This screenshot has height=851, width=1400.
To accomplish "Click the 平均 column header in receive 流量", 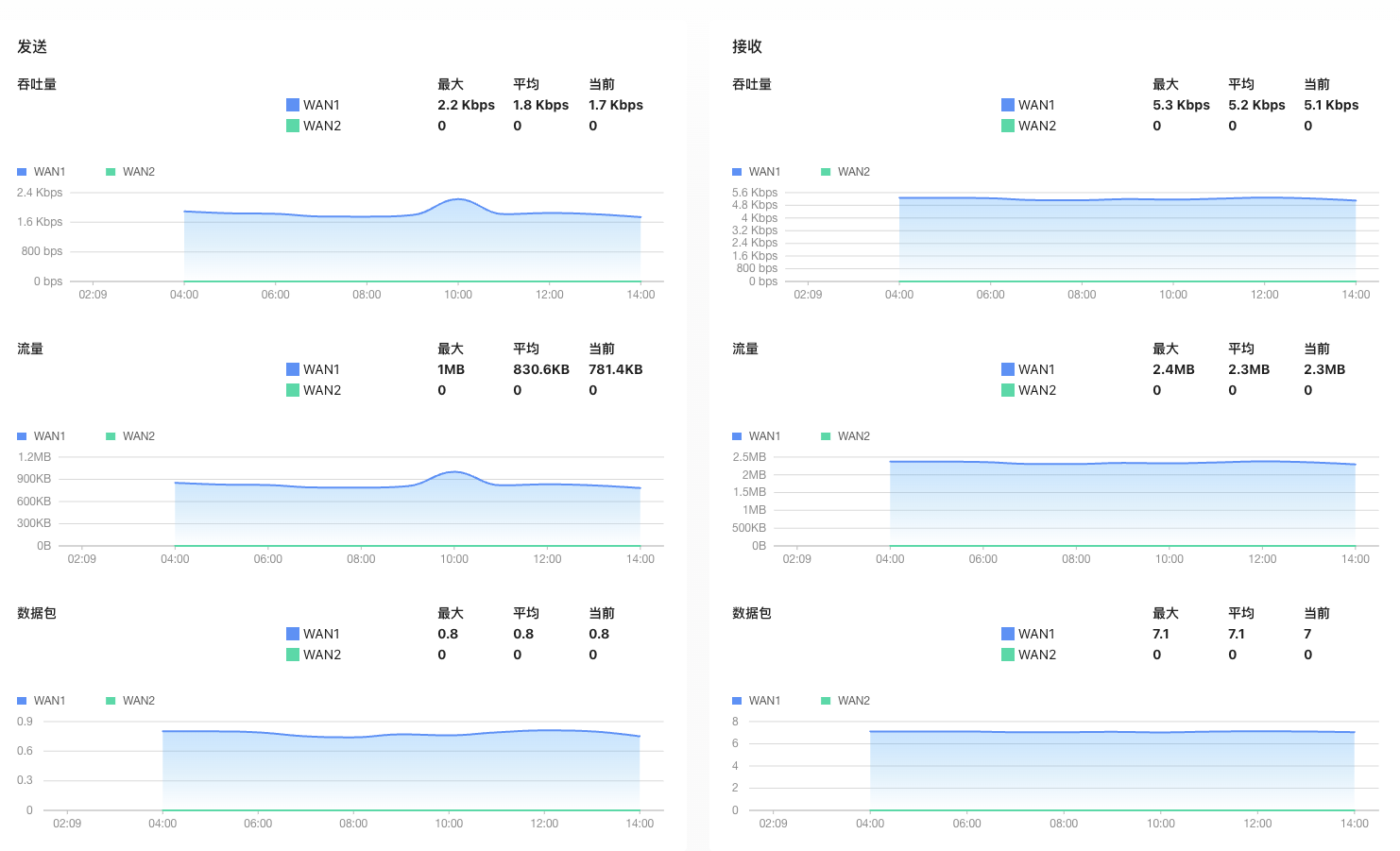I will click(x=1241, y=349).
